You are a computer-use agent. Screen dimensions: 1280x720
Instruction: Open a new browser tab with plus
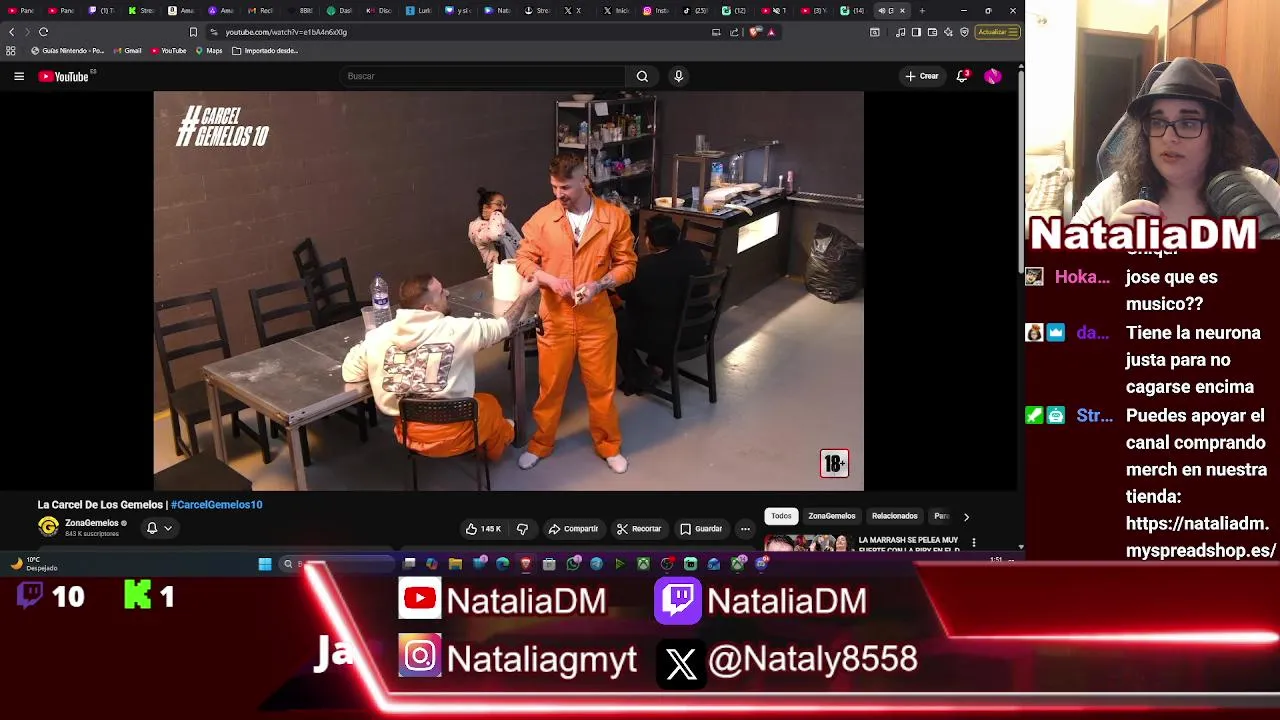(x=922, y=11)
